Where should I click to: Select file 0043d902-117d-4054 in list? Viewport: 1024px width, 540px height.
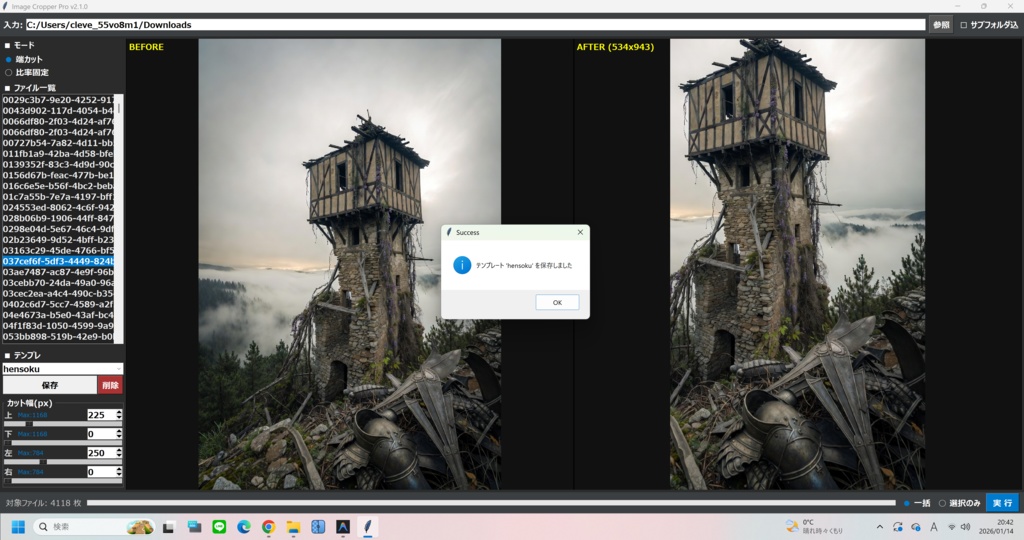coord(58,111)
